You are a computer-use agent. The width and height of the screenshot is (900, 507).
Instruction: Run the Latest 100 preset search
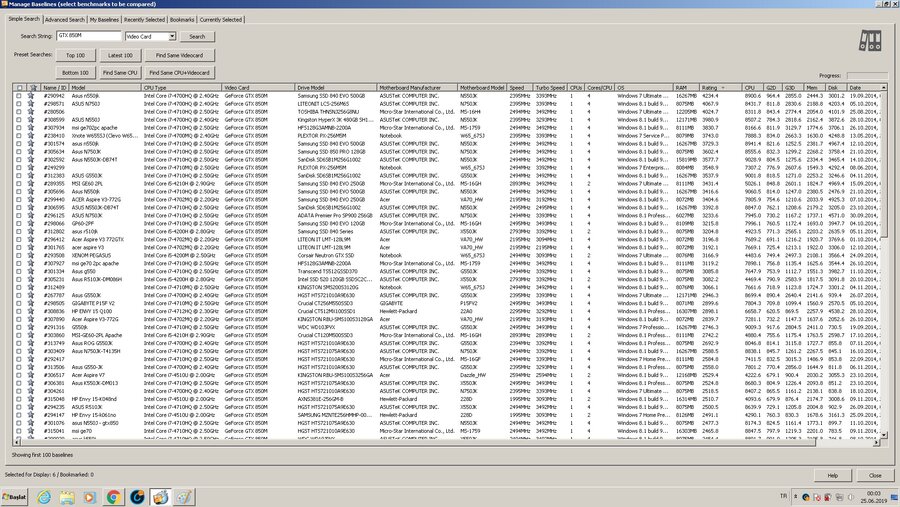[120, 55]
